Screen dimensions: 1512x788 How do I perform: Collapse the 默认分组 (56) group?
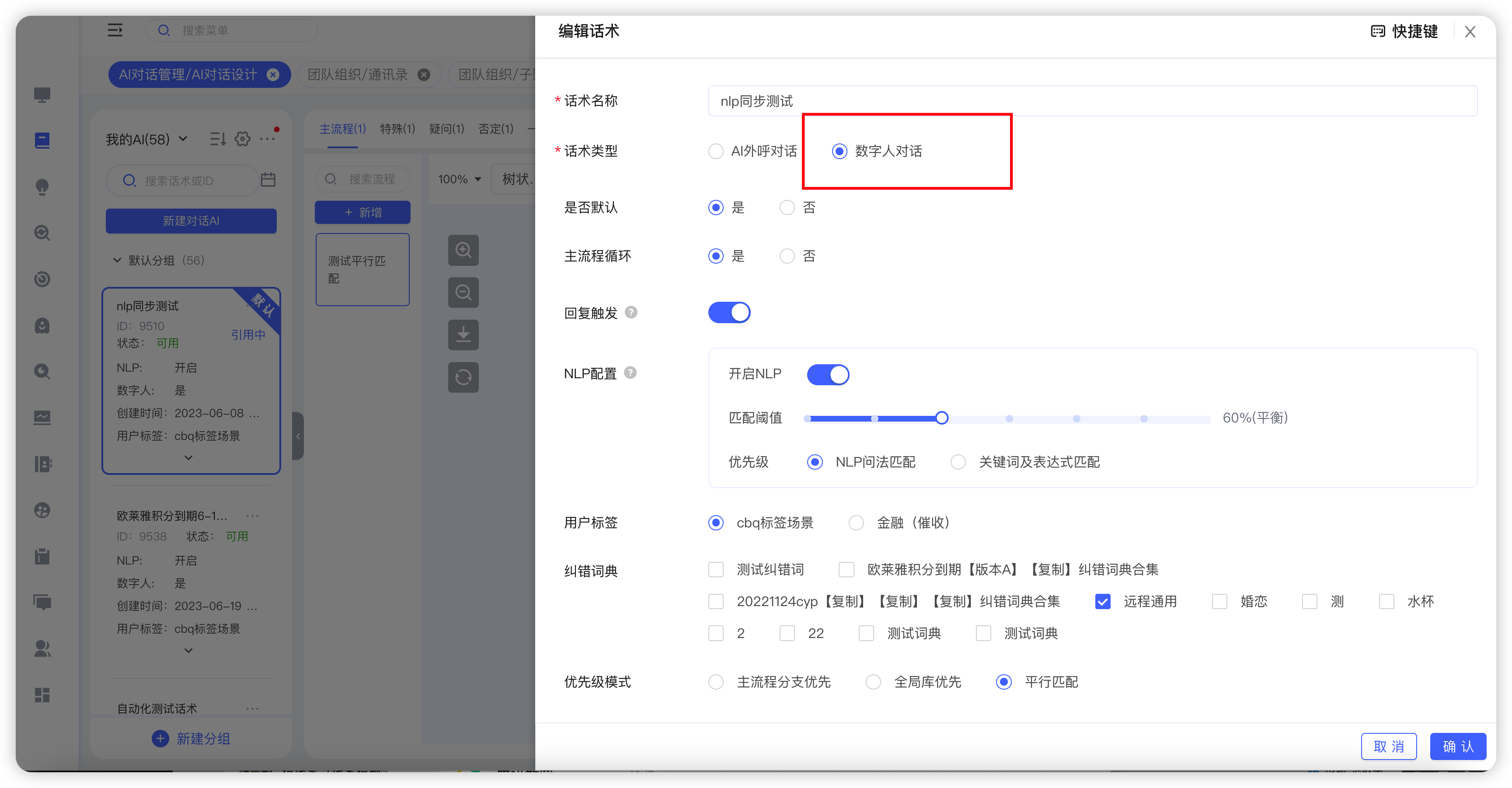coord(117,260)
